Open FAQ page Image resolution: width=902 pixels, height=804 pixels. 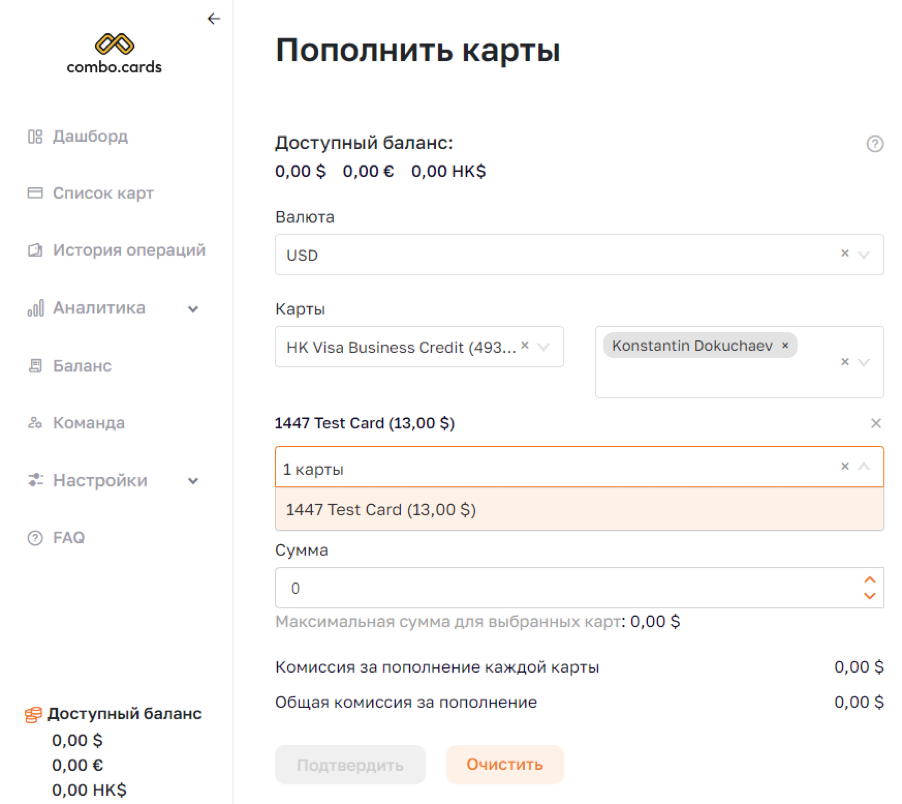coord(69,538)
